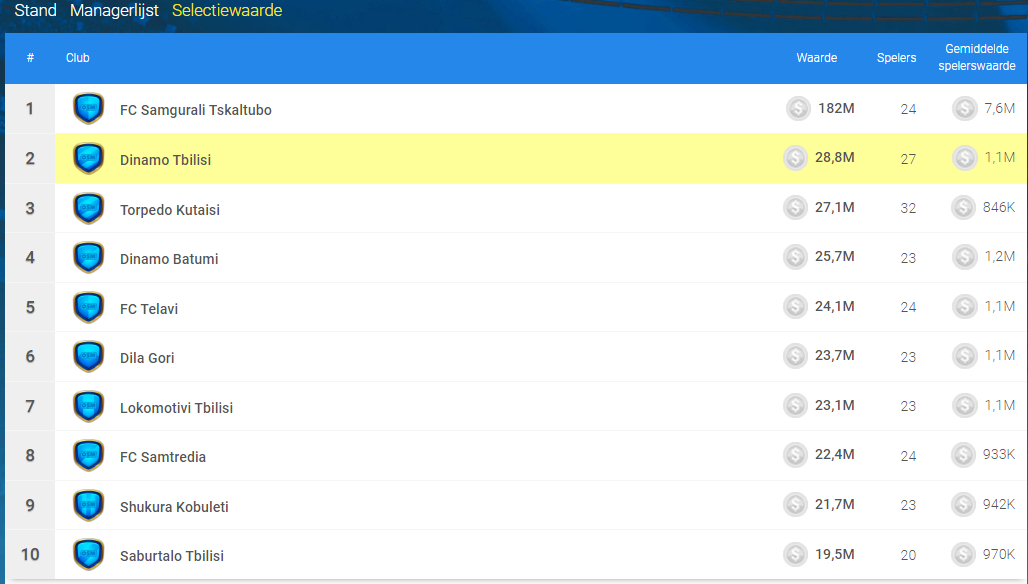The image size is (1028, 584).
Task: Open Saburtalo Tbilisi club name
Action: (x=172, y=556)
